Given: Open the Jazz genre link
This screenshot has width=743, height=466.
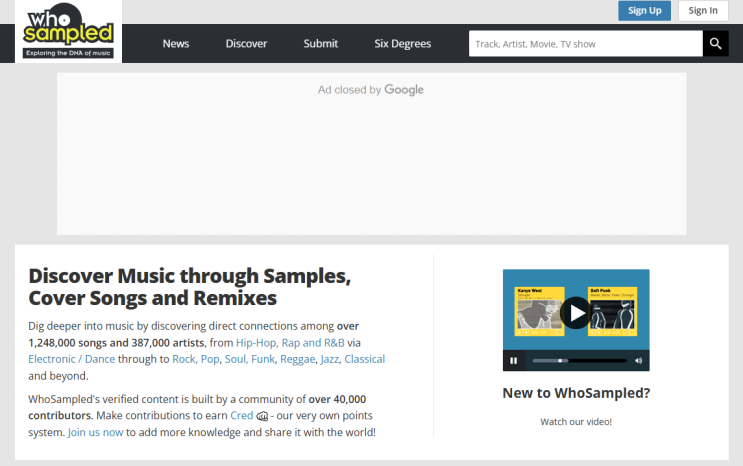Looking at the screenshot, I should [330, 359].
